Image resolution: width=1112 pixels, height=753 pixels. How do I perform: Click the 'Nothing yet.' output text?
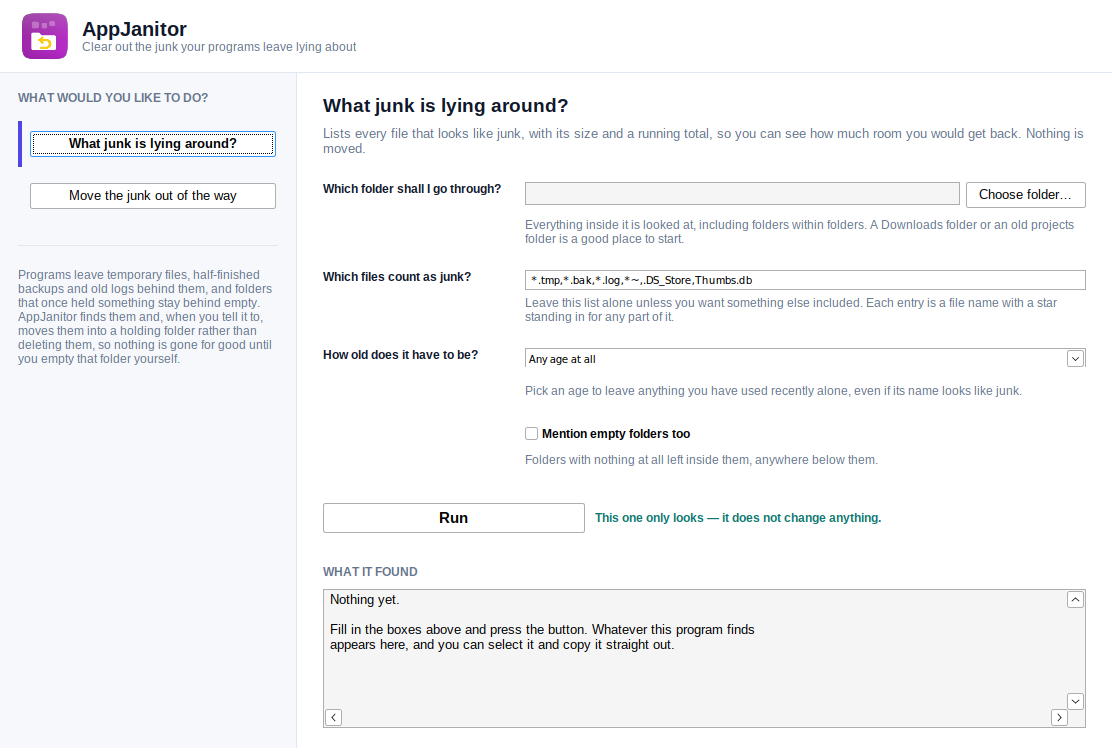[365, 600]
